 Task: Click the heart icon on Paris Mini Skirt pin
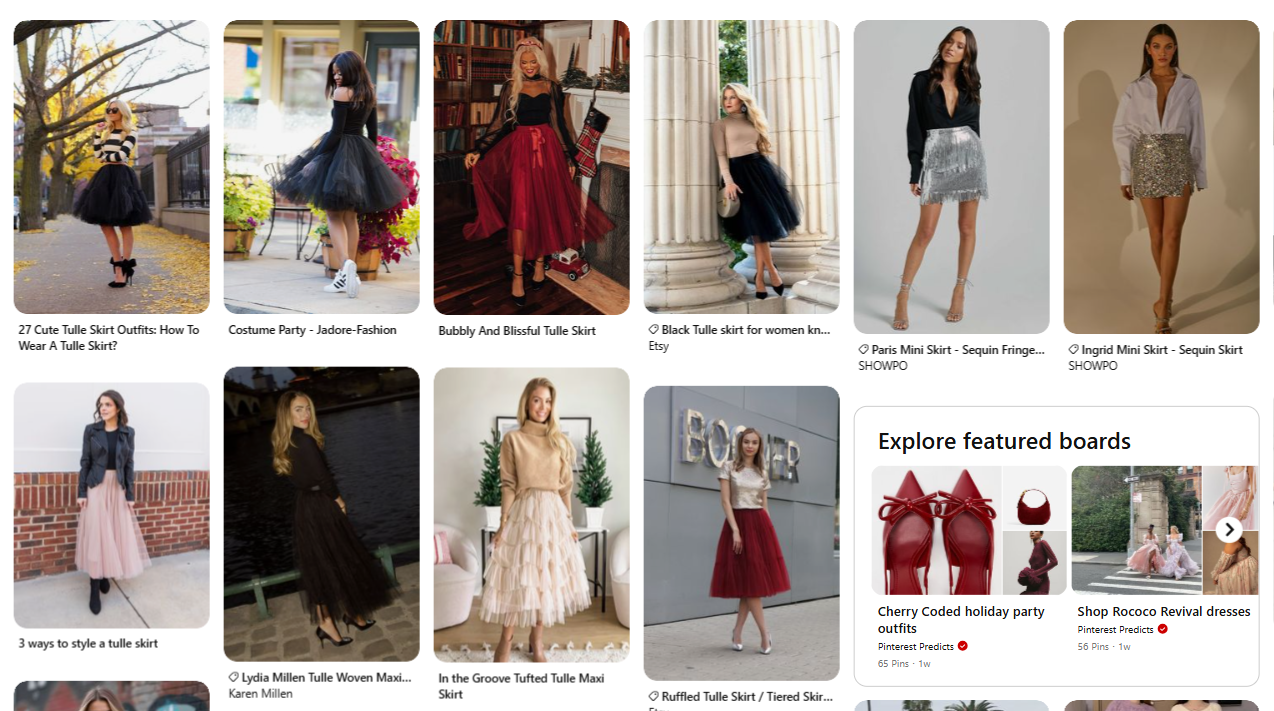(x=862, y=349)
